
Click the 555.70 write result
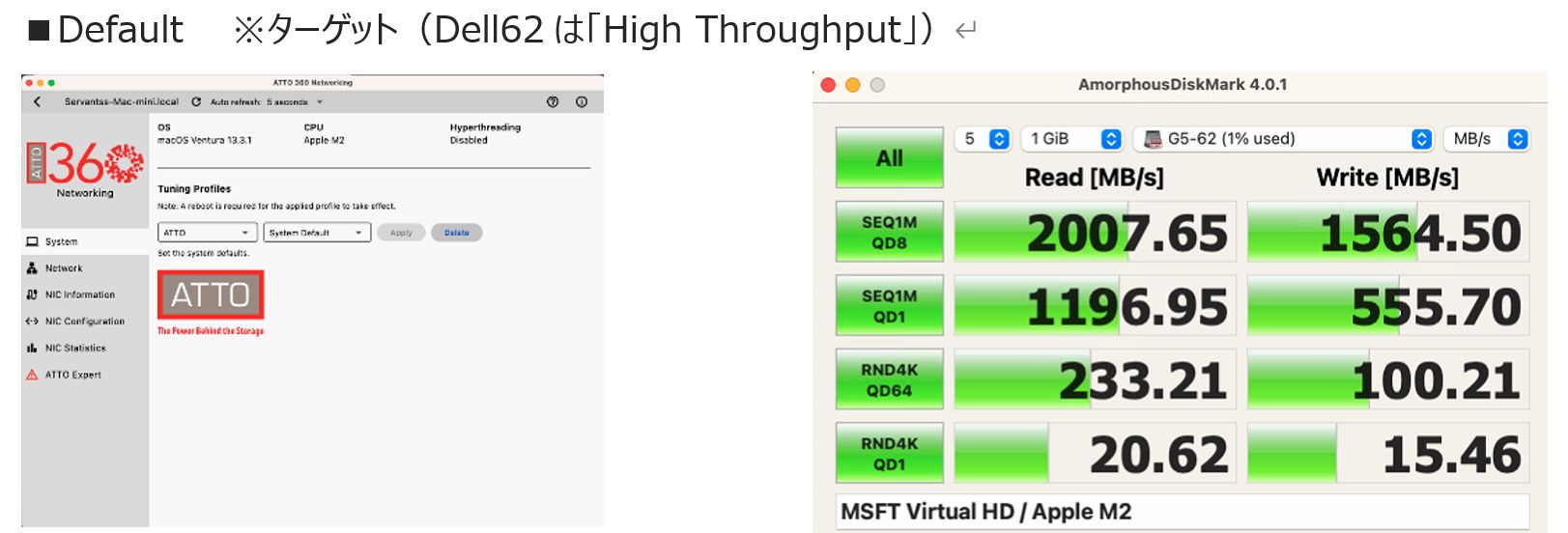click(x=1389, y=306)
